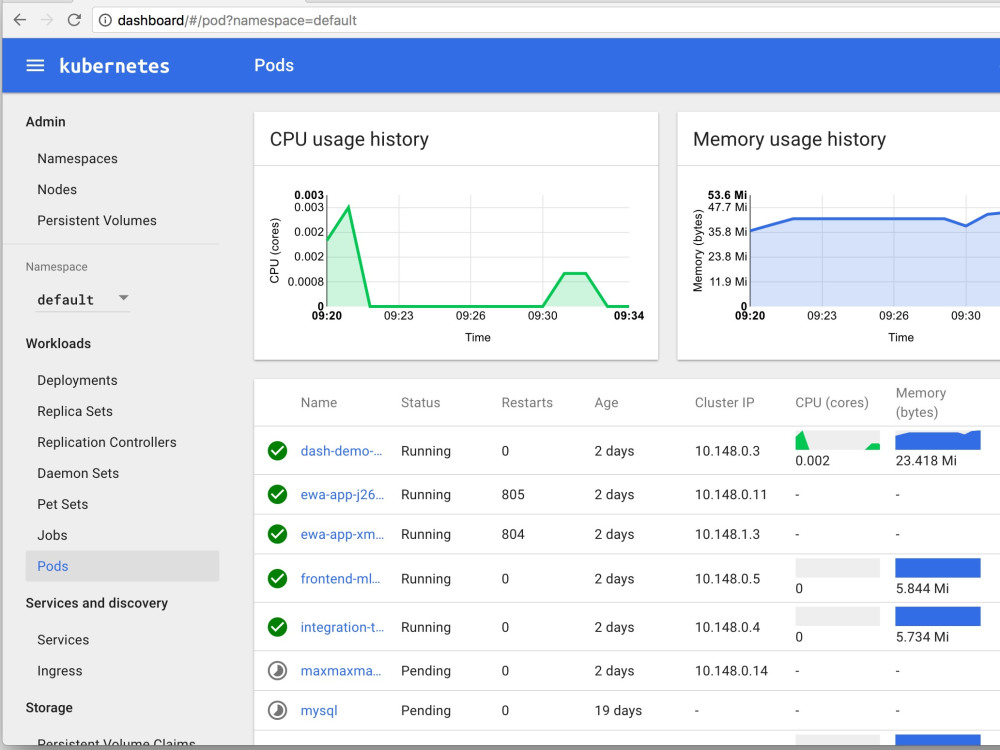Click running status icon for integration-t pod
Viewport: 1000px width, 750px height.
(x=277, y=627)
